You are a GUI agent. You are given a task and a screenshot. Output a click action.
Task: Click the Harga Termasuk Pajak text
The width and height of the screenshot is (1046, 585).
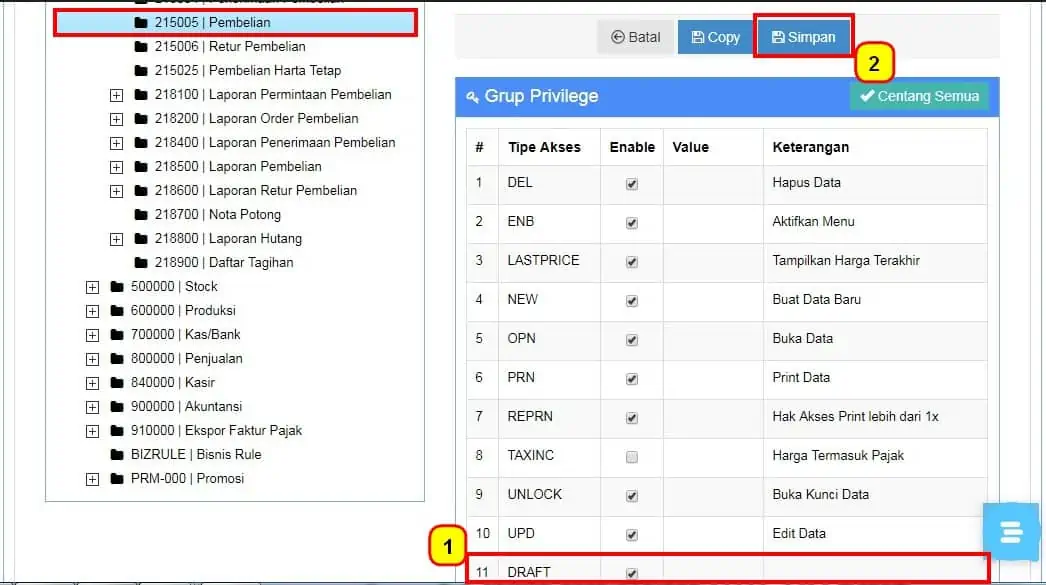pos(838,456)
